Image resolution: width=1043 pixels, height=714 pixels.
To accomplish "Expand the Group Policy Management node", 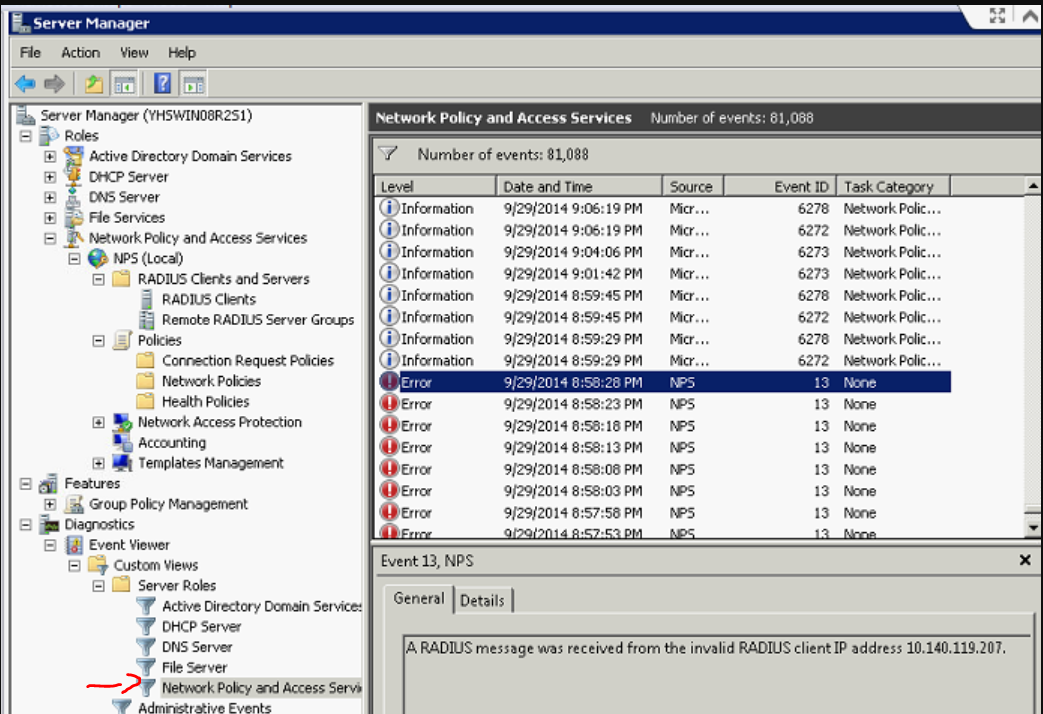I will click(x=50, y=504).
